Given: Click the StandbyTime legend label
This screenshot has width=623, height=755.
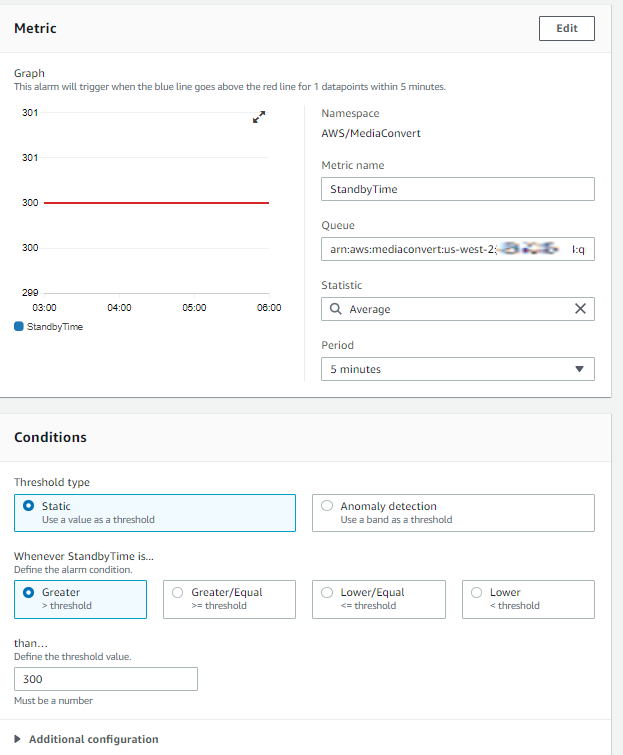Looking at the screenshot, I should pos(55,326).
